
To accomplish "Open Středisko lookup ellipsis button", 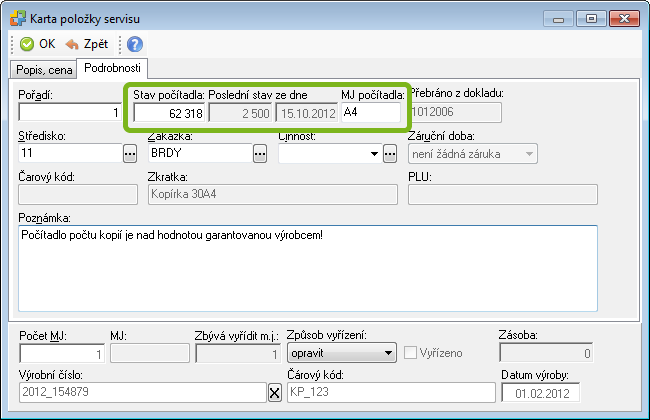I will (x=130, y=154).
